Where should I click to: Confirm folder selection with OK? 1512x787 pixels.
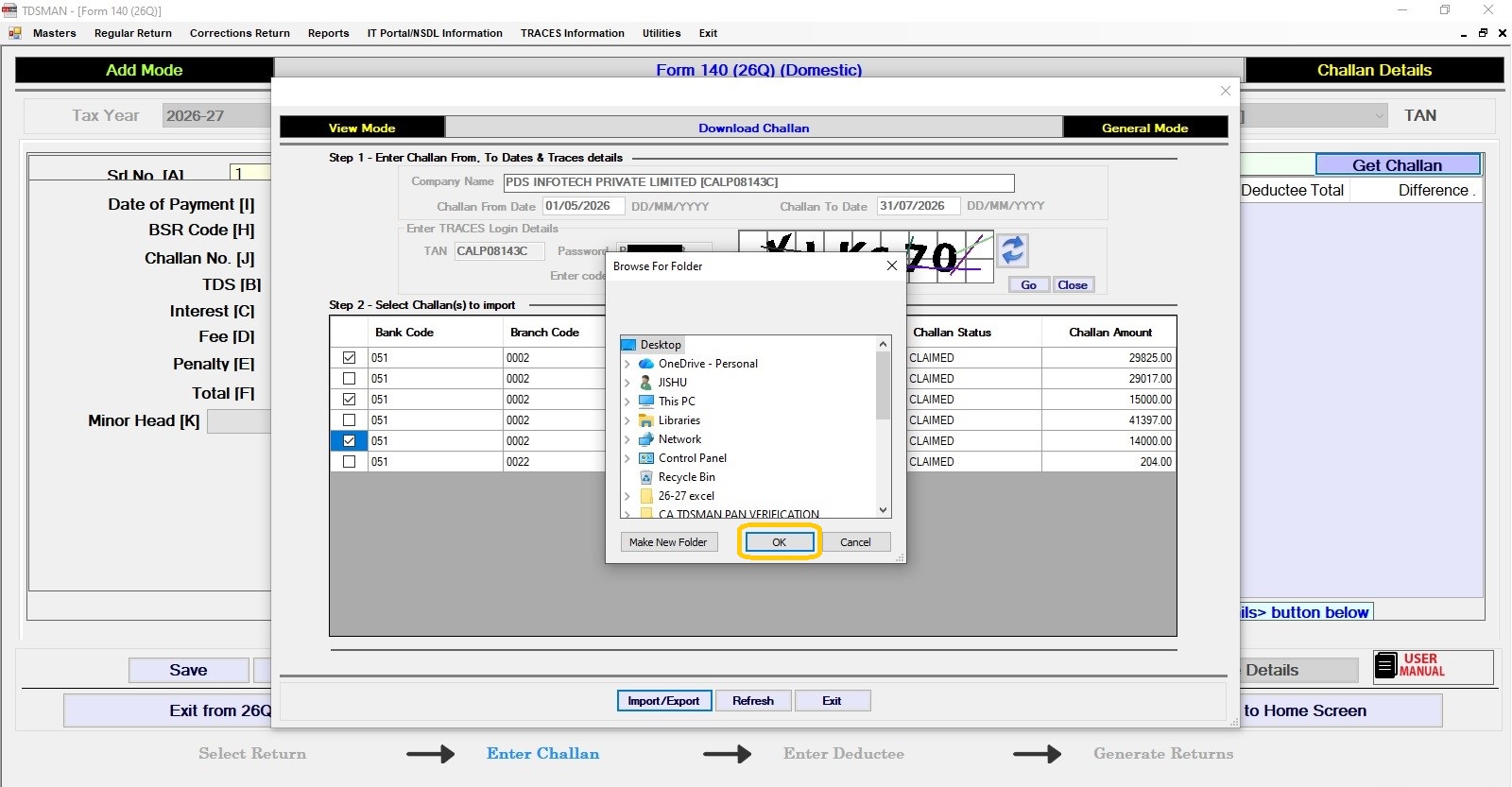pos(779,542)
